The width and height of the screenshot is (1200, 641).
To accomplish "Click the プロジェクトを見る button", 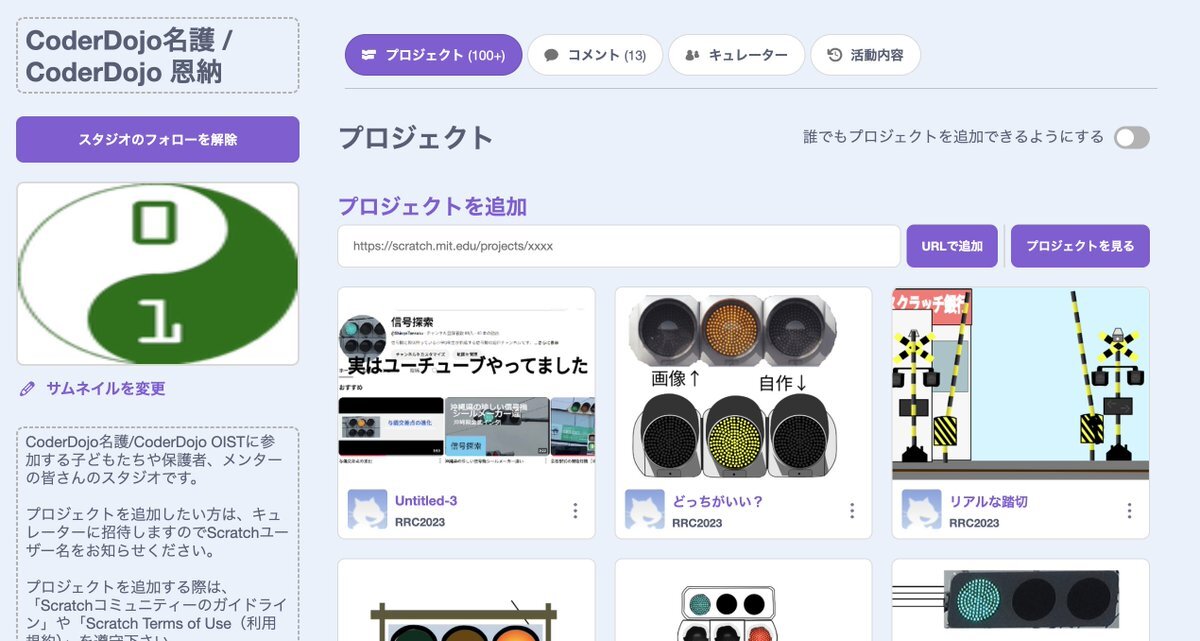I will (x=1080, y=246).
